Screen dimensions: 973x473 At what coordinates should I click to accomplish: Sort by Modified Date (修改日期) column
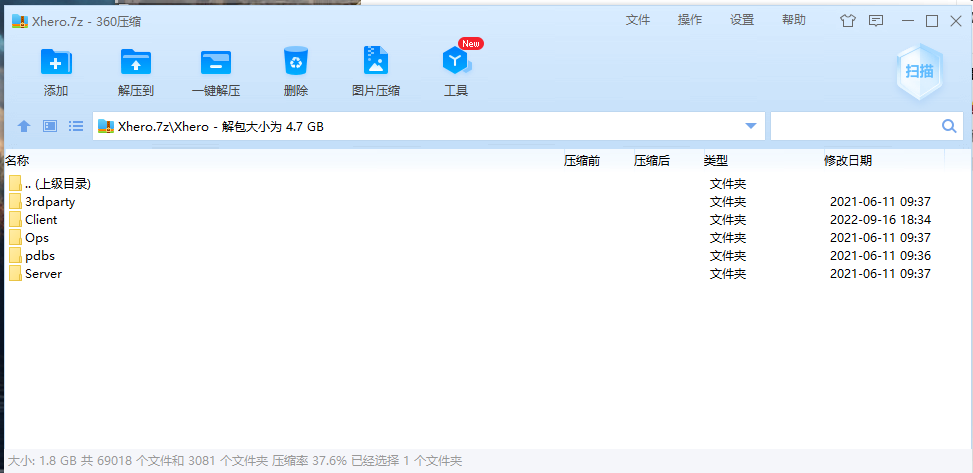point(847,160)
